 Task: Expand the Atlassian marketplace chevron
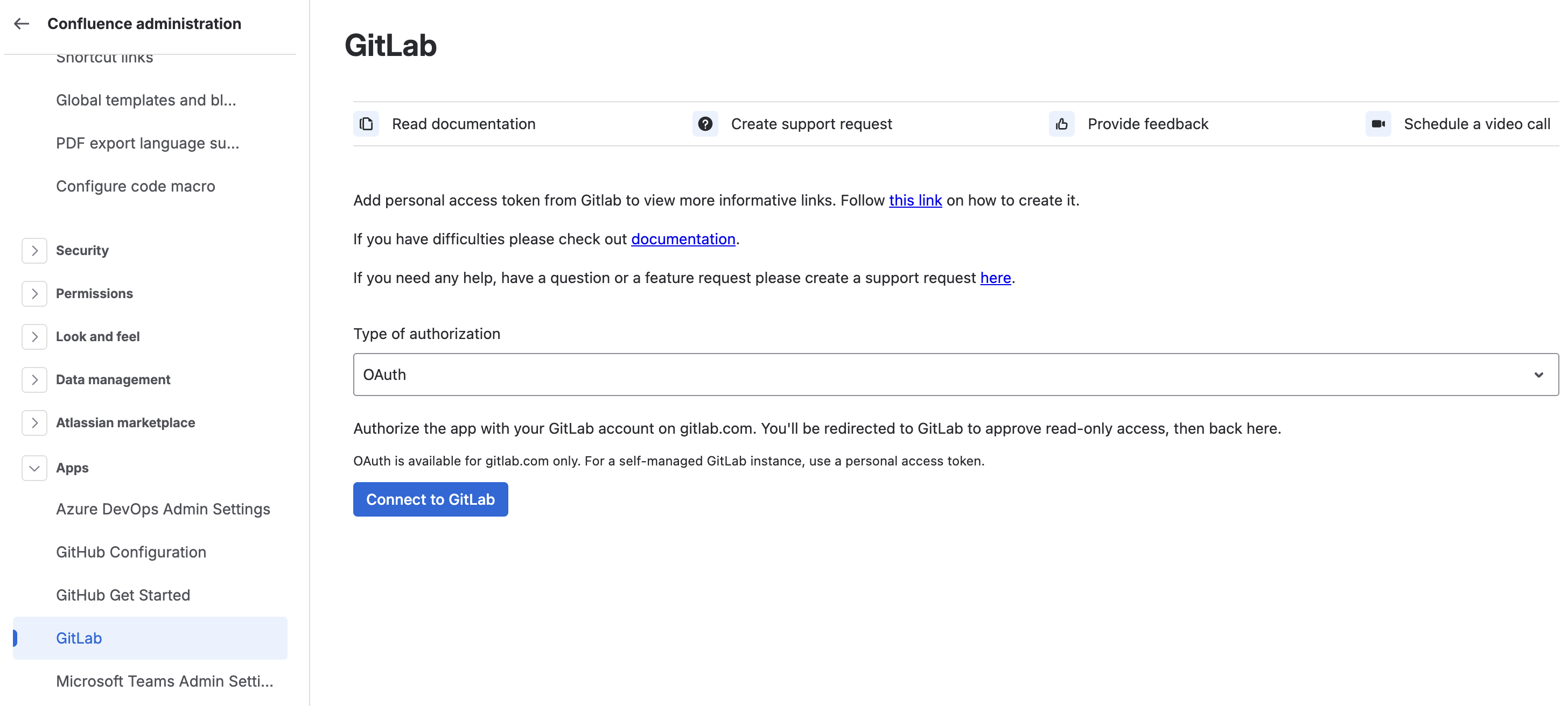point(34,423)
